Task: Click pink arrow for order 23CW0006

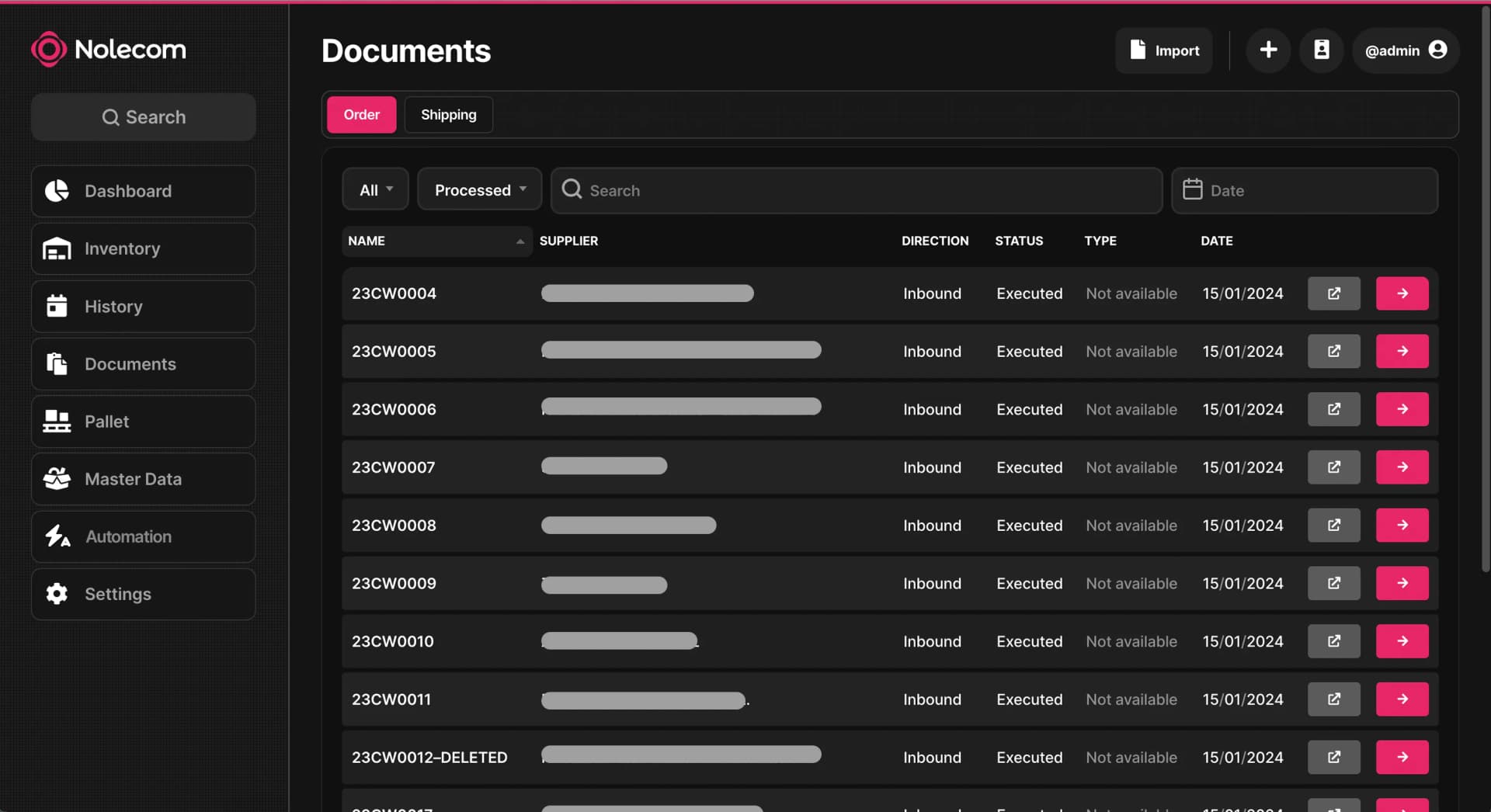Action: [x=1402, y=409]
